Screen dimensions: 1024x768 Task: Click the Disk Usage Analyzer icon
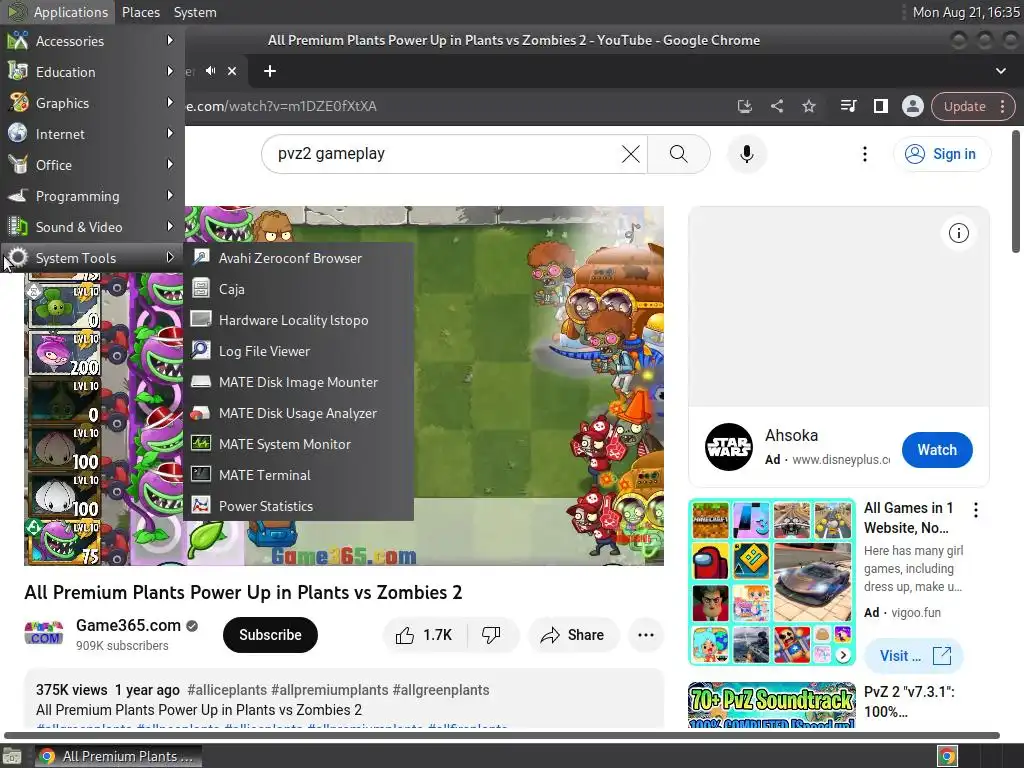click(200, 413)
